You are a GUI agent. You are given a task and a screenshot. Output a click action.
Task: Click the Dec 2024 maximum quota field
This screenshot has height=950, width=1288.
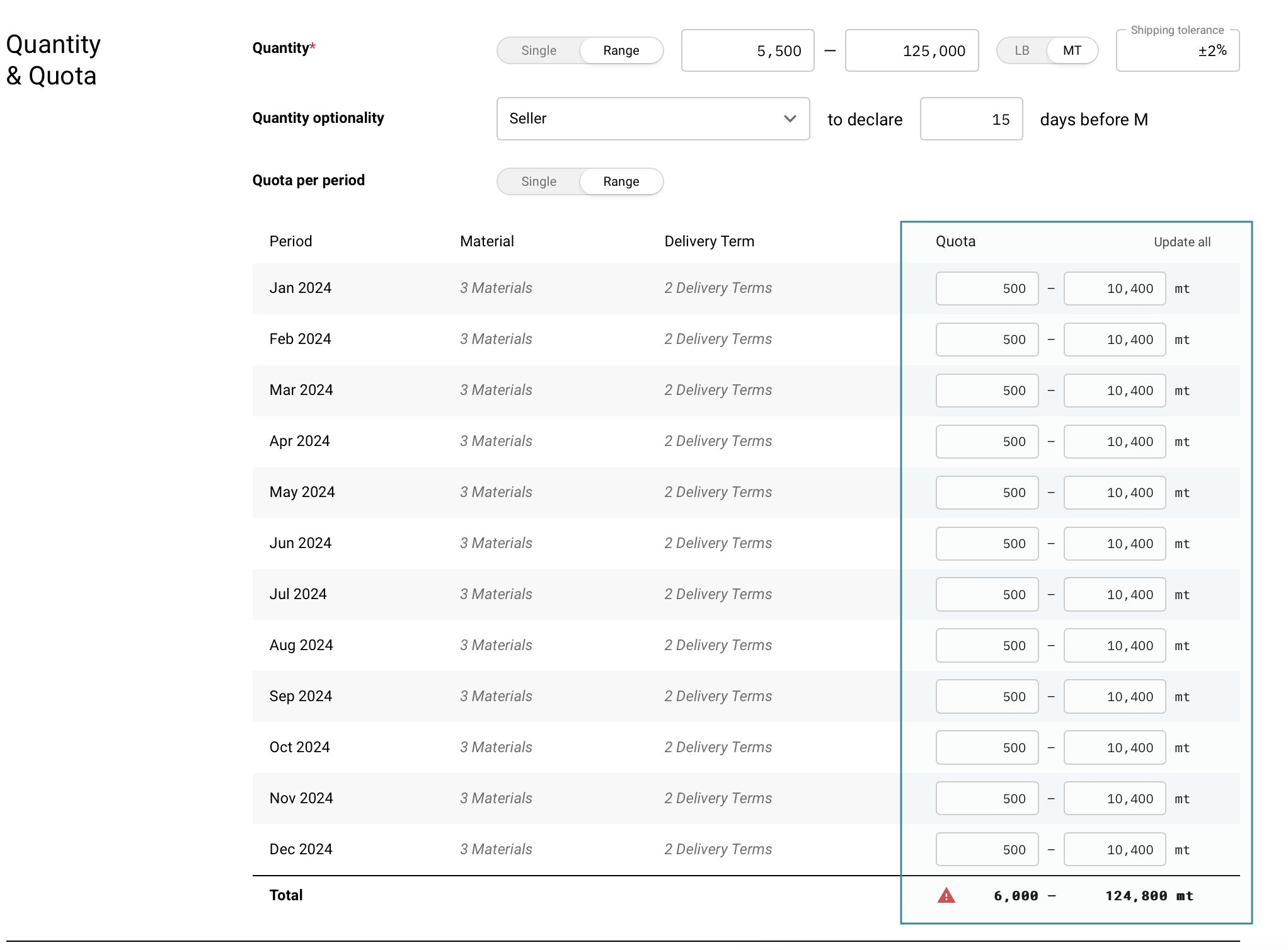click(x=1114, y=850)
